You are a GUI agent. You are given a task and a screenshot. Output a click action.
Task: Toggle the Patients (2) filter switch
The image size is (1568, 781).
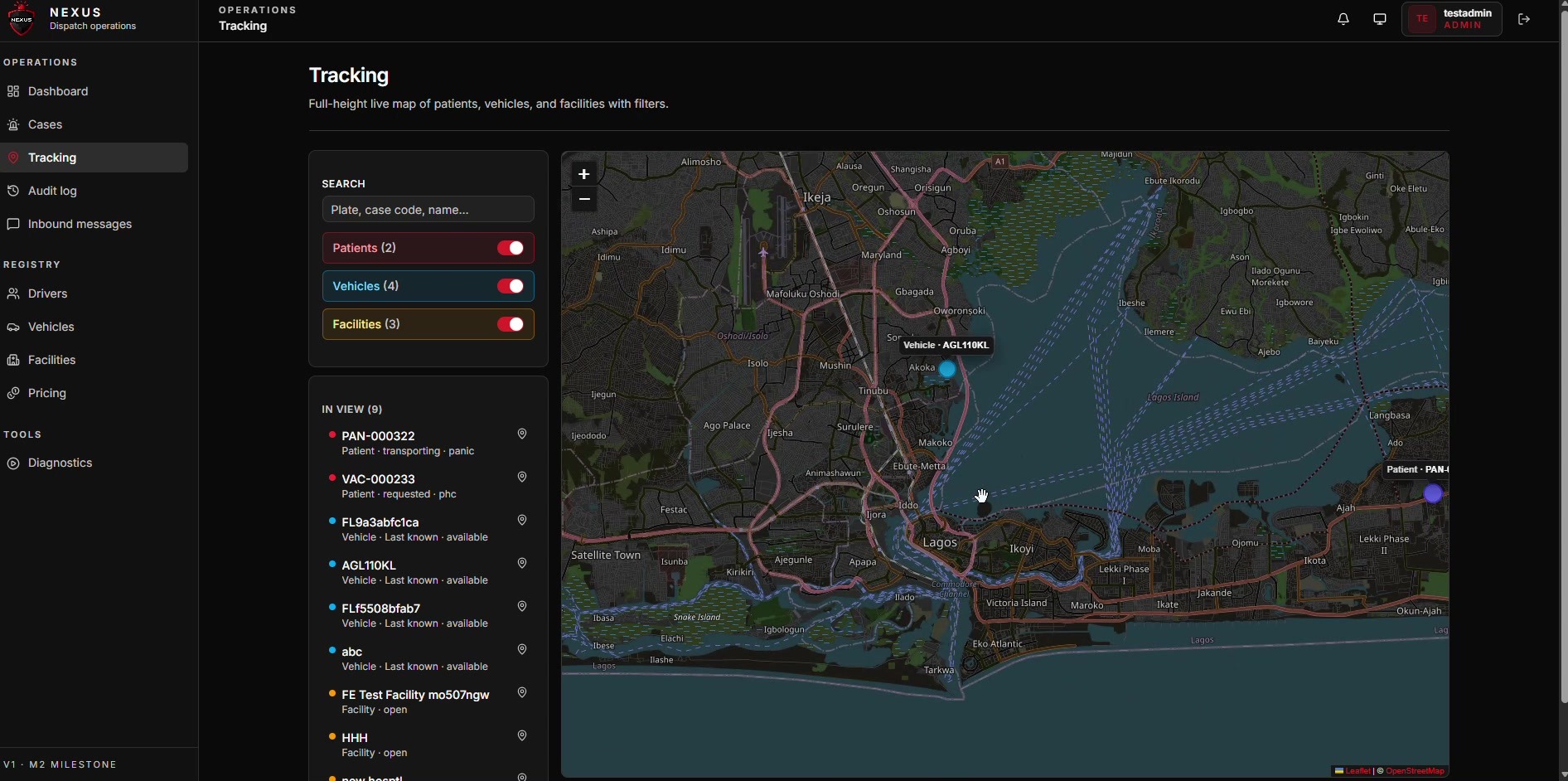[x=511, y=249]
